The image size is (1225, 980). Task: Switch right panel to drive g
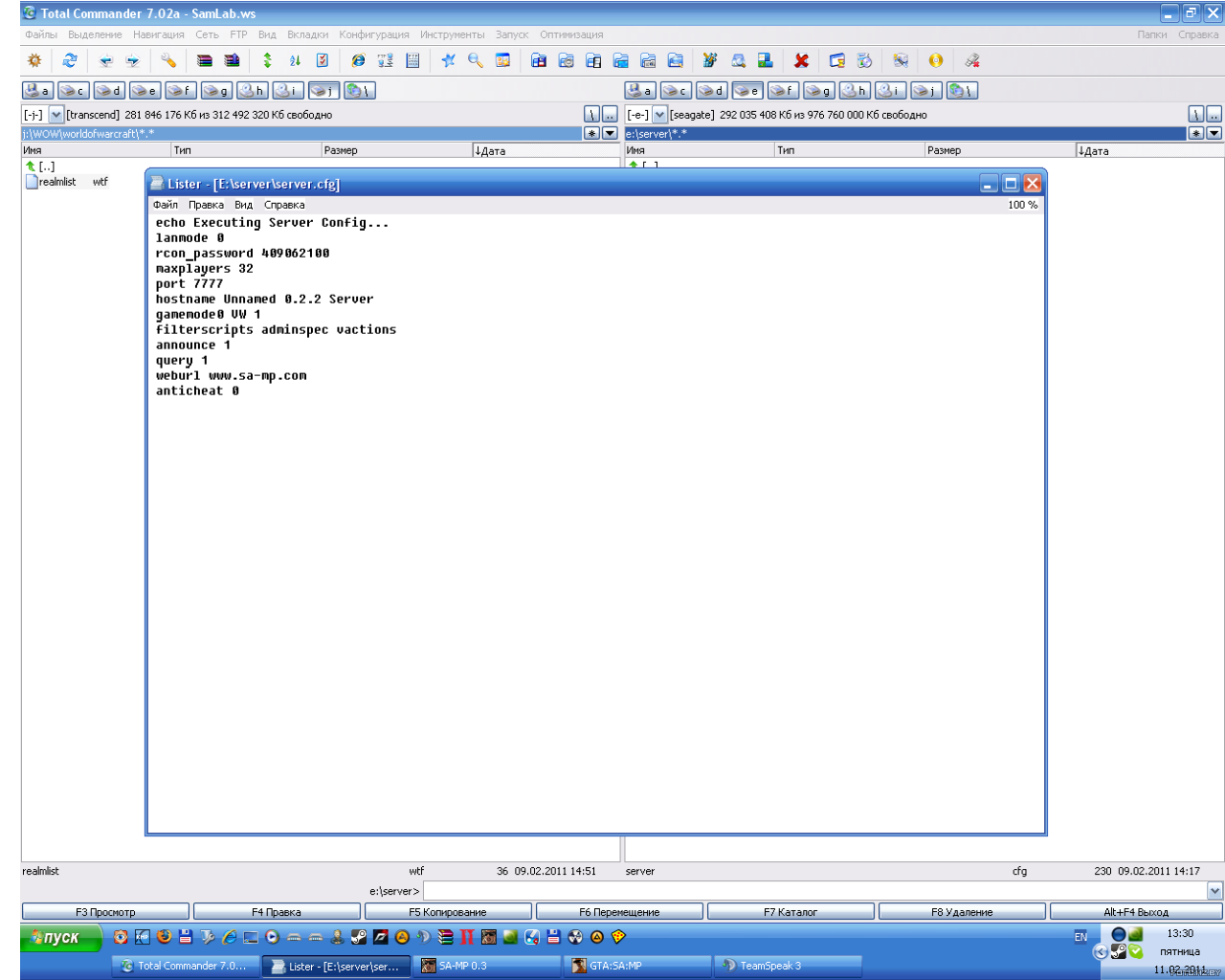click(x=818, y=90)
